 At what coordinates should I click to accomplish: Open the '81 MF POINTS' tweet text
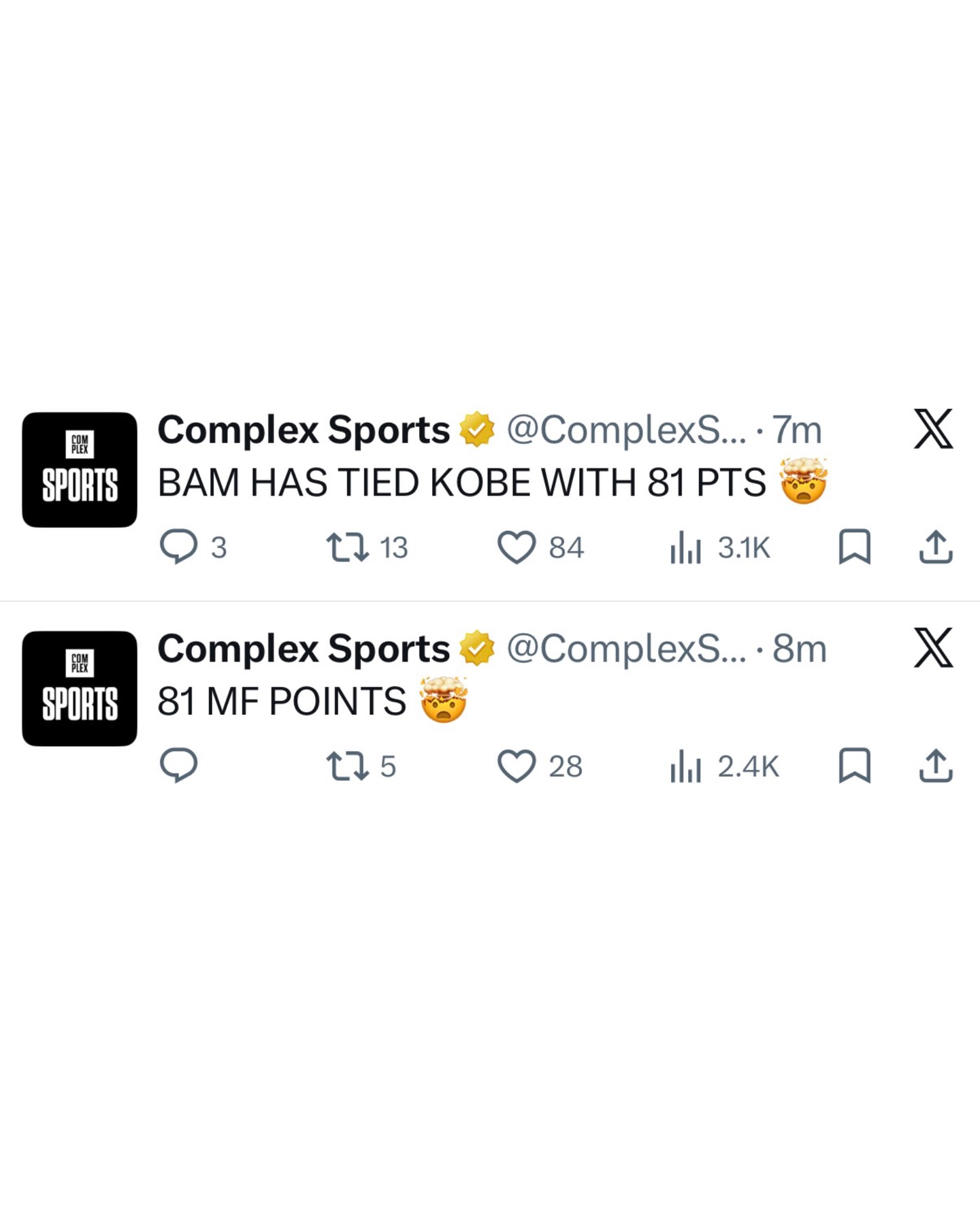(282, 702)
